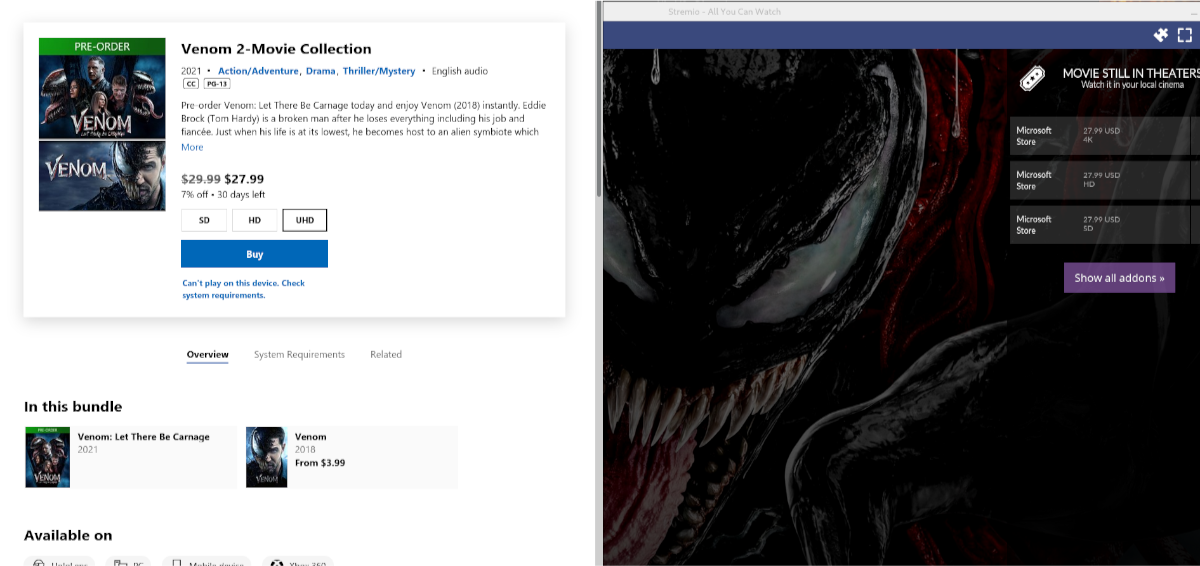Switch to the Related tab
The height and width of the screenshot is (566, 1200).
(386, 355)
